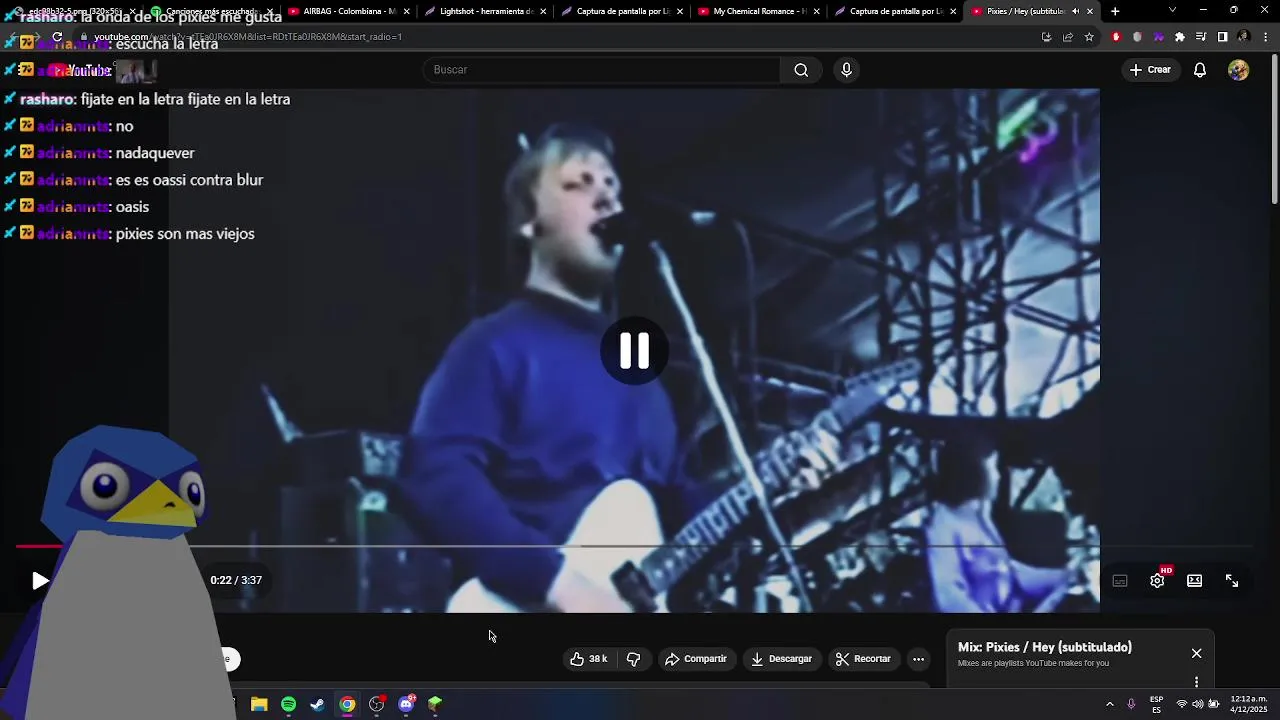Click the taskbar microphone tray icon
This screenshot has height=720, width=1280.
(x=1131, y=704)
